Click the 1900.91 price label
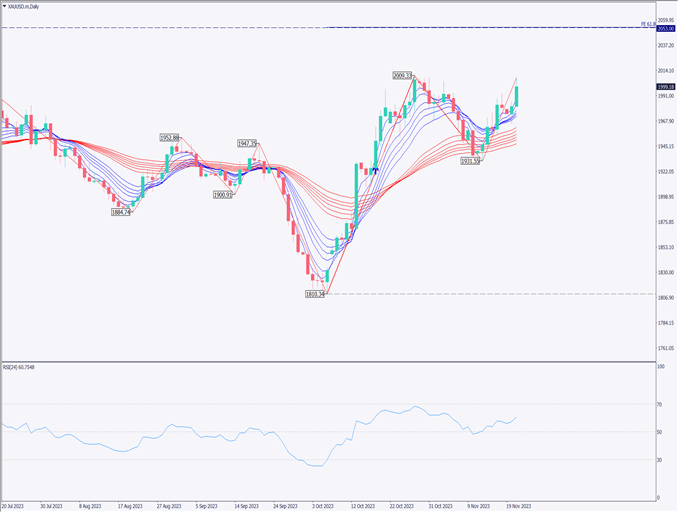 (x=222, y=195)
